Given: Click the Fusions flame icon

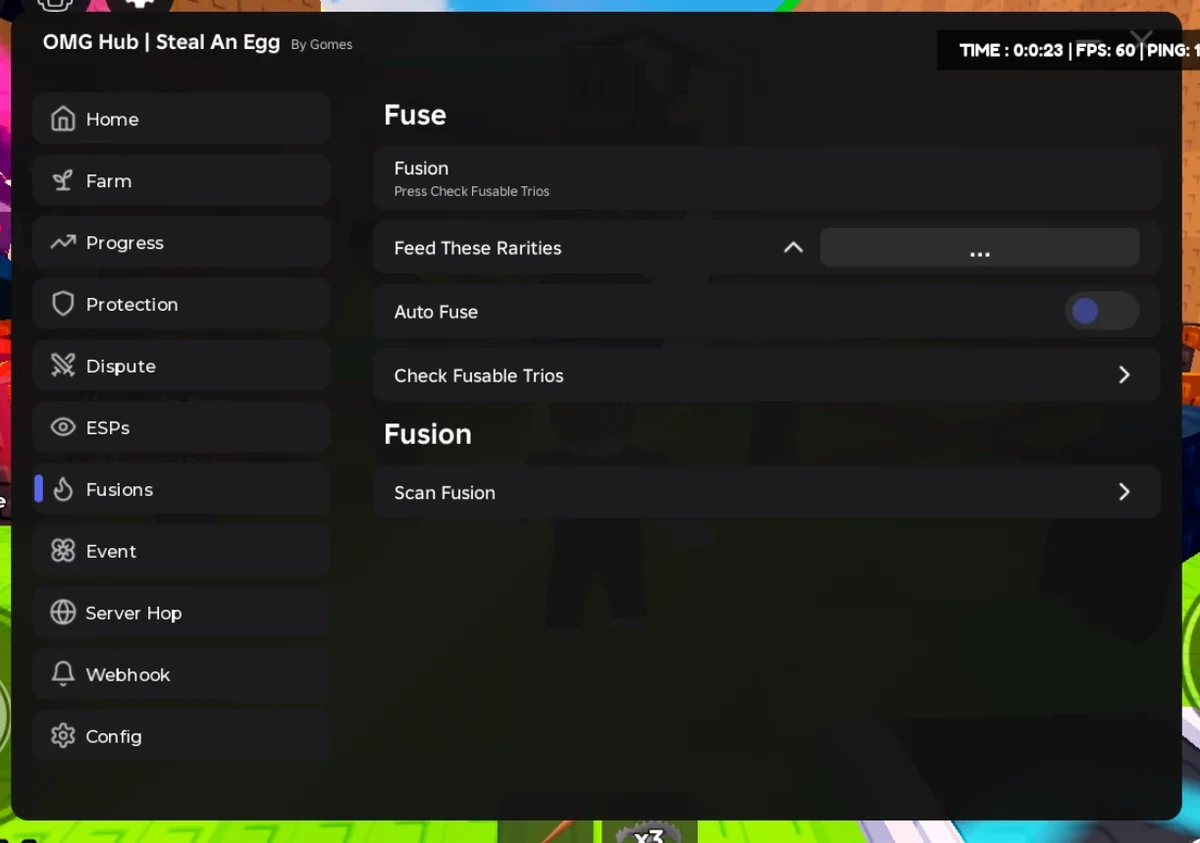Looking at the screenshot, I should coord(63,489).
